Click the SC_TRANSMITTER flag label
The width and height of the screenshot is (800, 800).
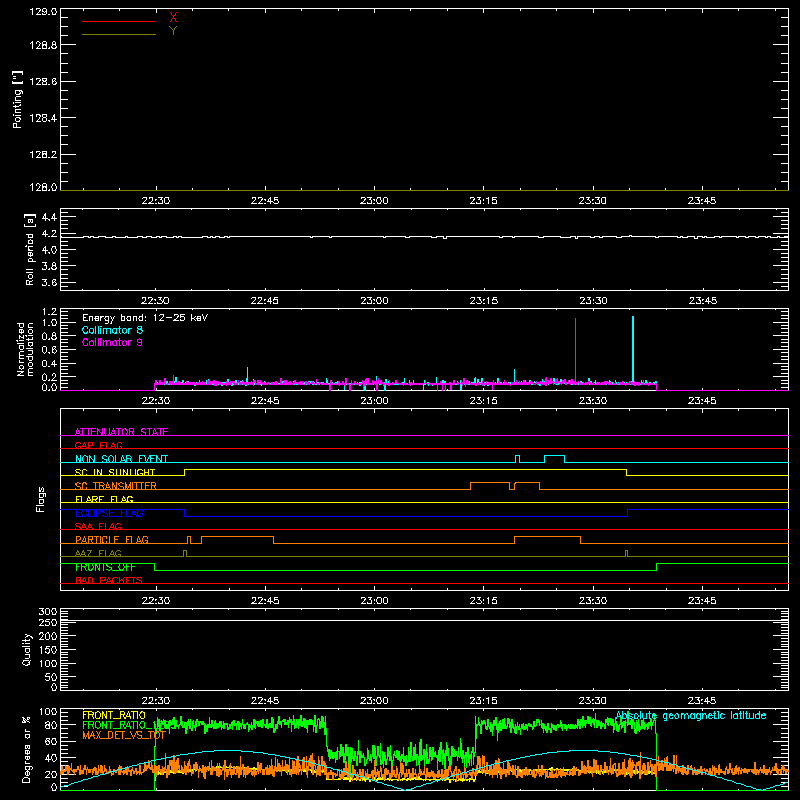pos(115,486)
